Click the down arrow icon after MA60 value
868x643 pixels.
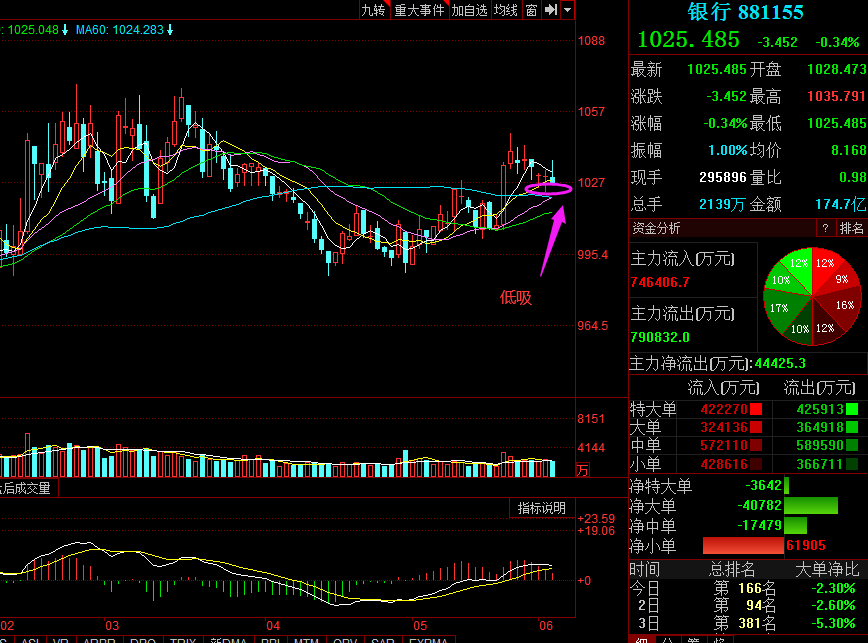tap(170, 30)
